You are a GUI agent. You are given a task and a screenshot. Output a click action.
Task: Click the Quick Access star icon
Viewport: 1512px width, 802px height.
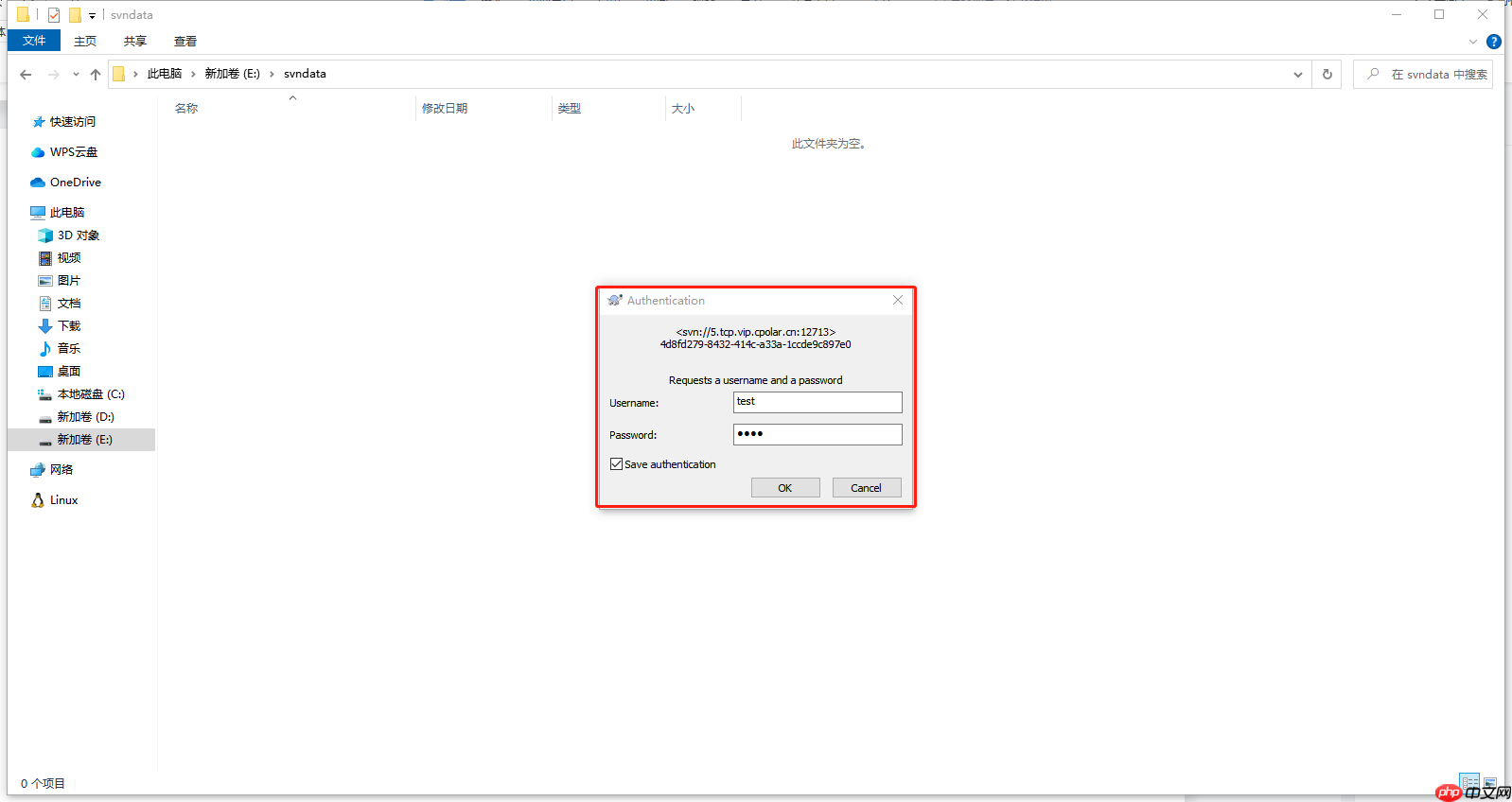point(39,122)
